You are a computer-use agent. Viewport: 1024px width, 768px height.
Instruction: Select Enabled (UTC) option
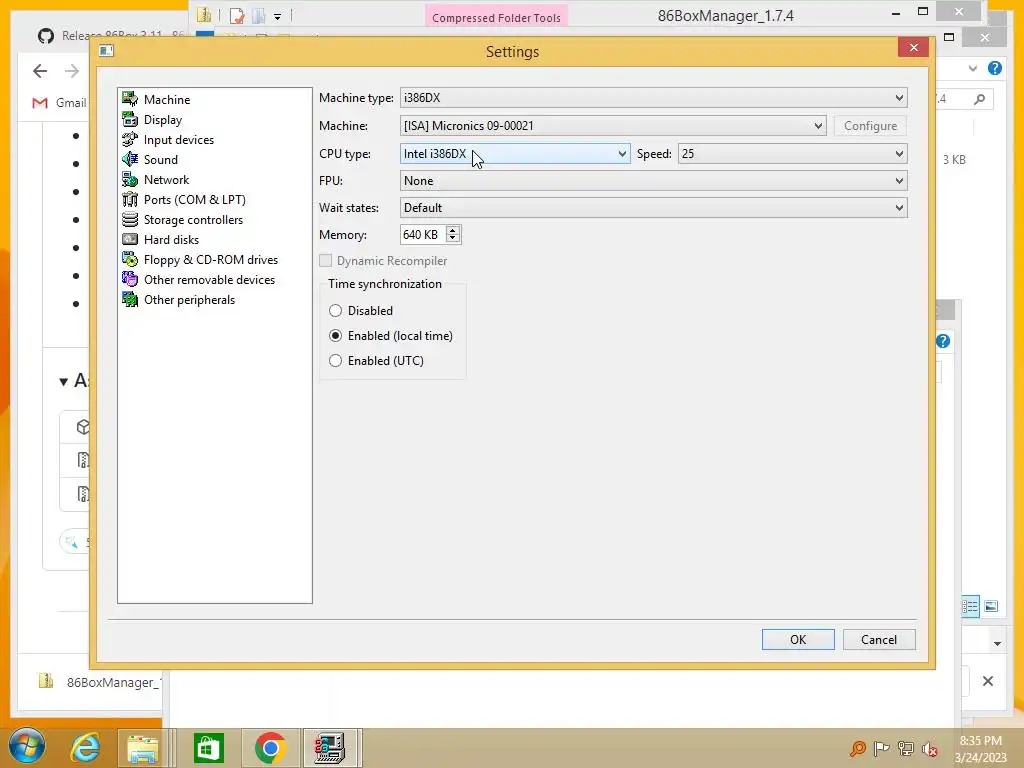coord(335,360)
